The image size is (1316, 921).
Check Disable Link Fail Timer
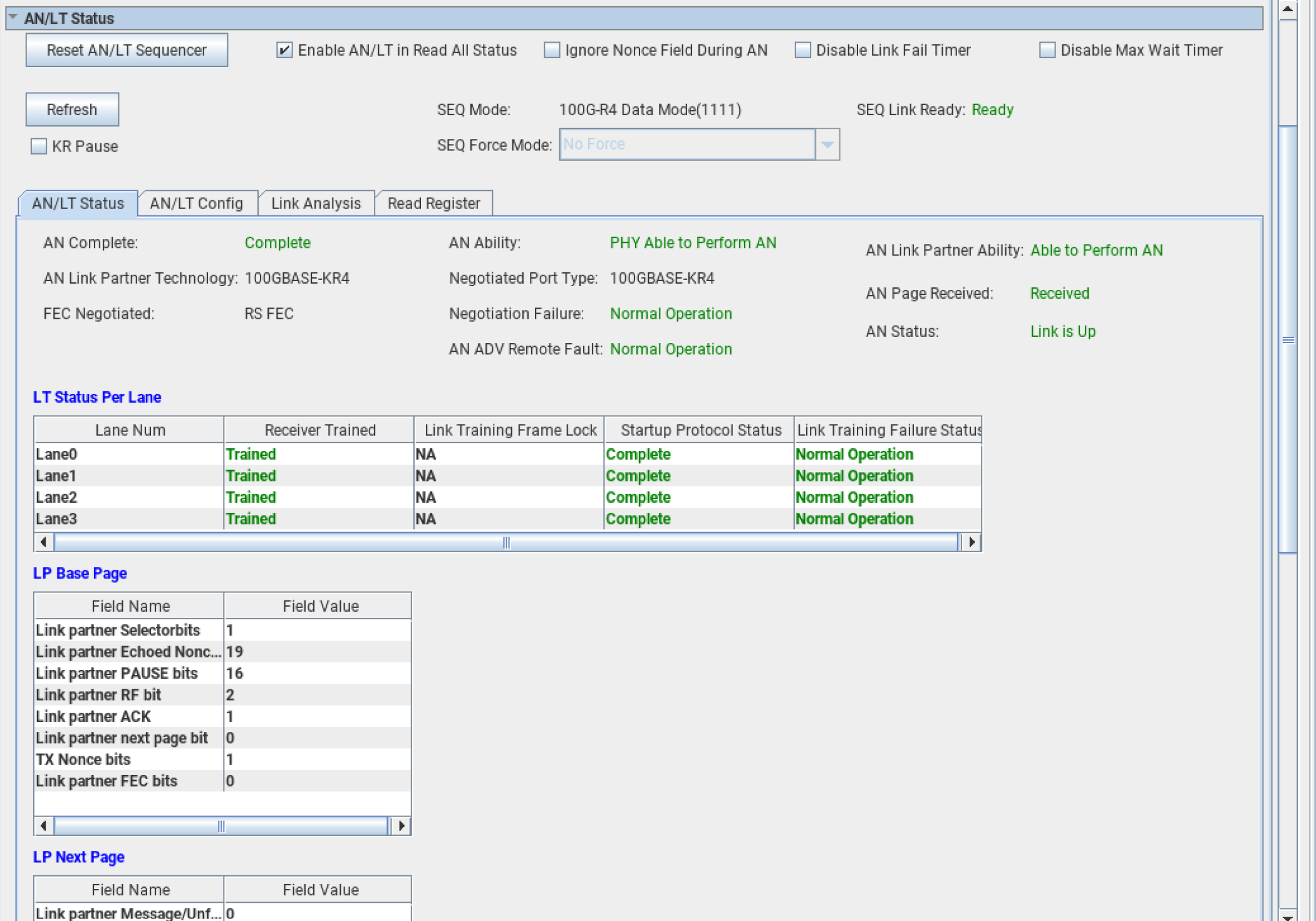pyautogui.click(x=802, y=50)
